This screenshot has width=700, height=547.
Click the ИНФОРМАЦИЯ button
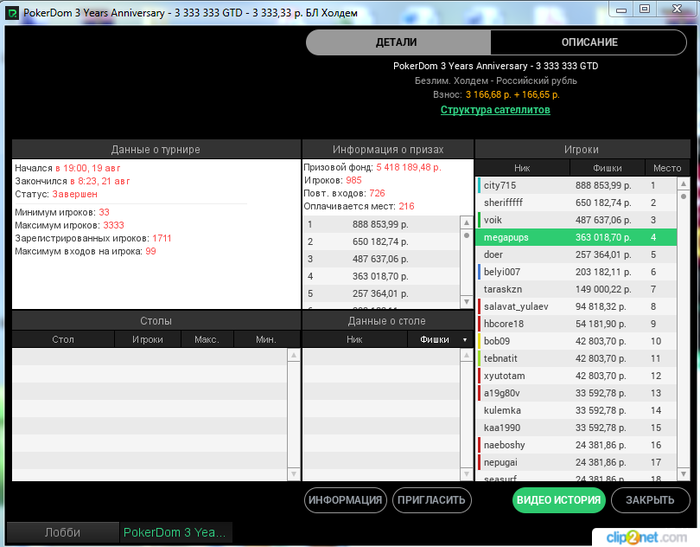pos(345,500)
